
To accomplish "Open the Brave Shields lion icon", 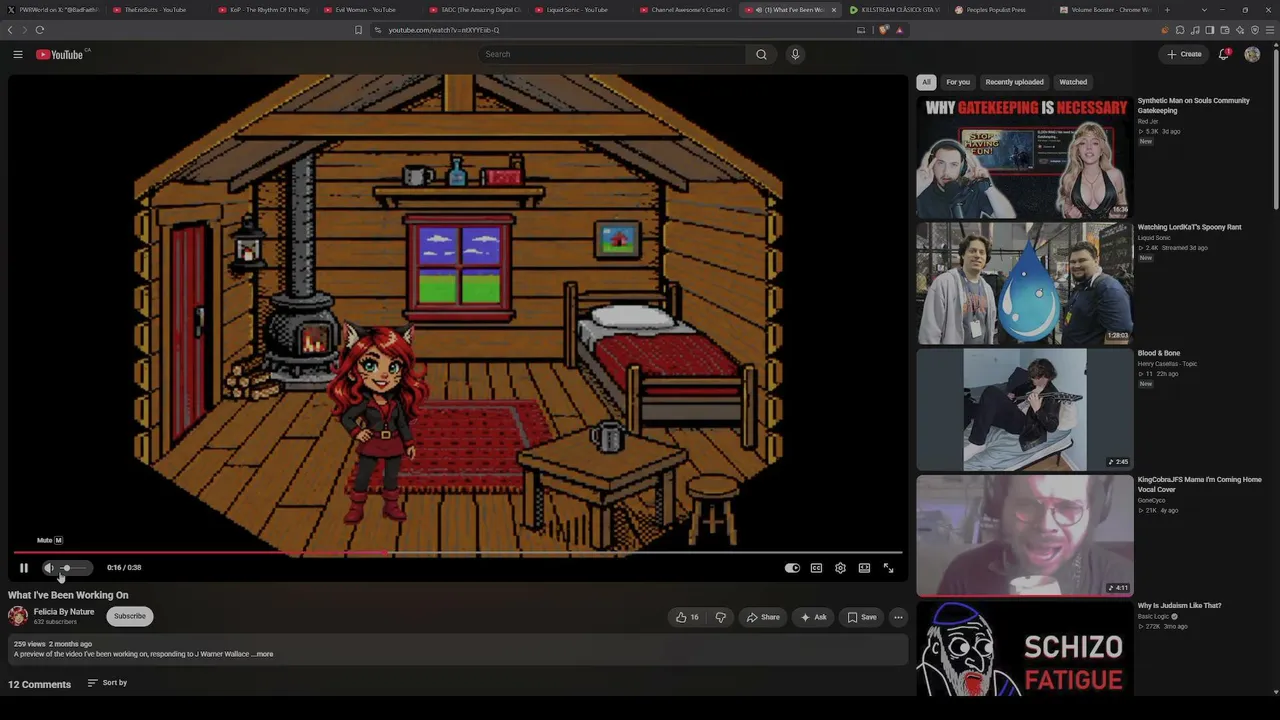I will coord(883,30).
